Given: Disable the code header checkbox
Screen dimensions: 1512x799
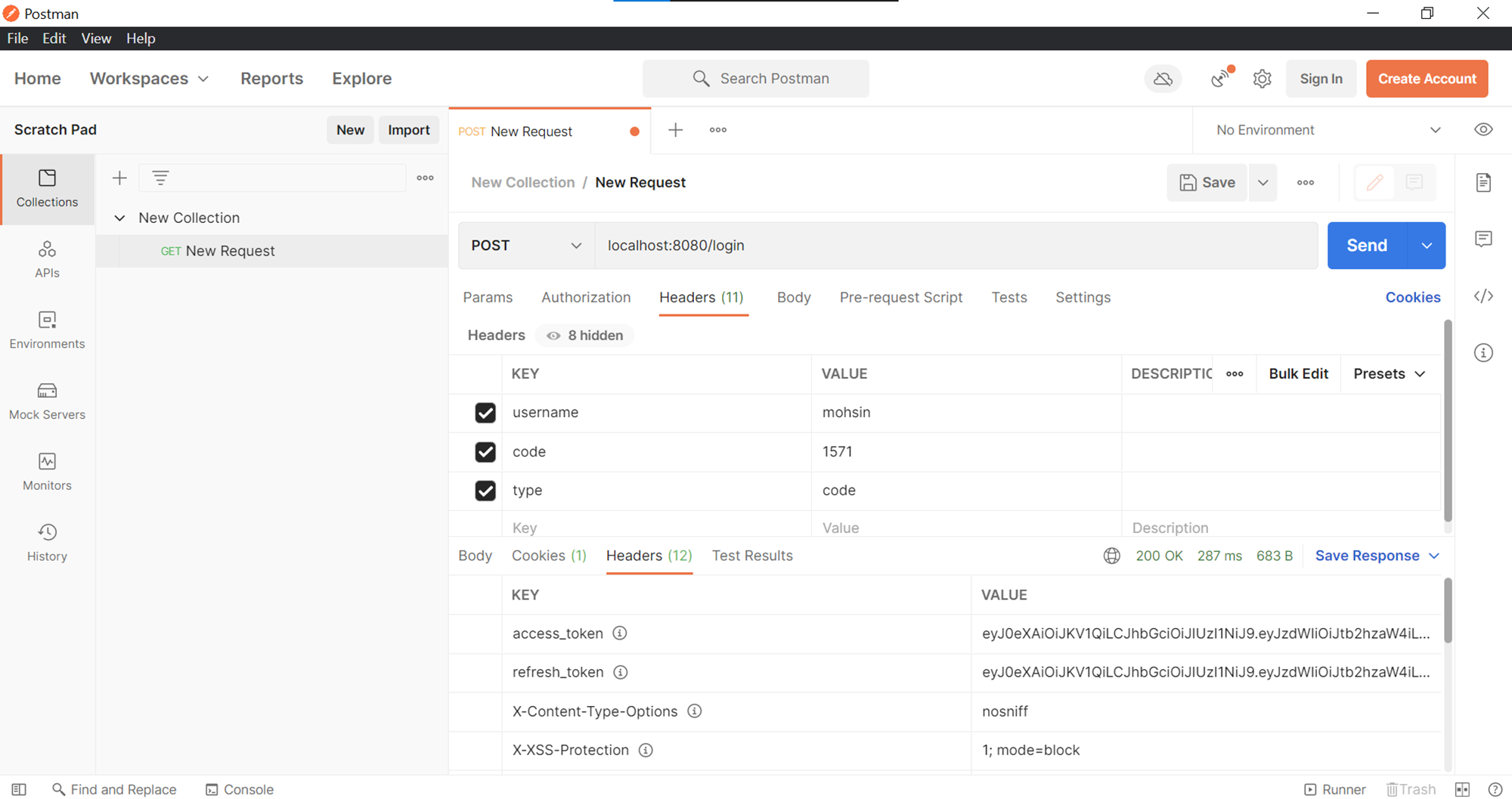Looking at the screenshot, I should (485, 452).
